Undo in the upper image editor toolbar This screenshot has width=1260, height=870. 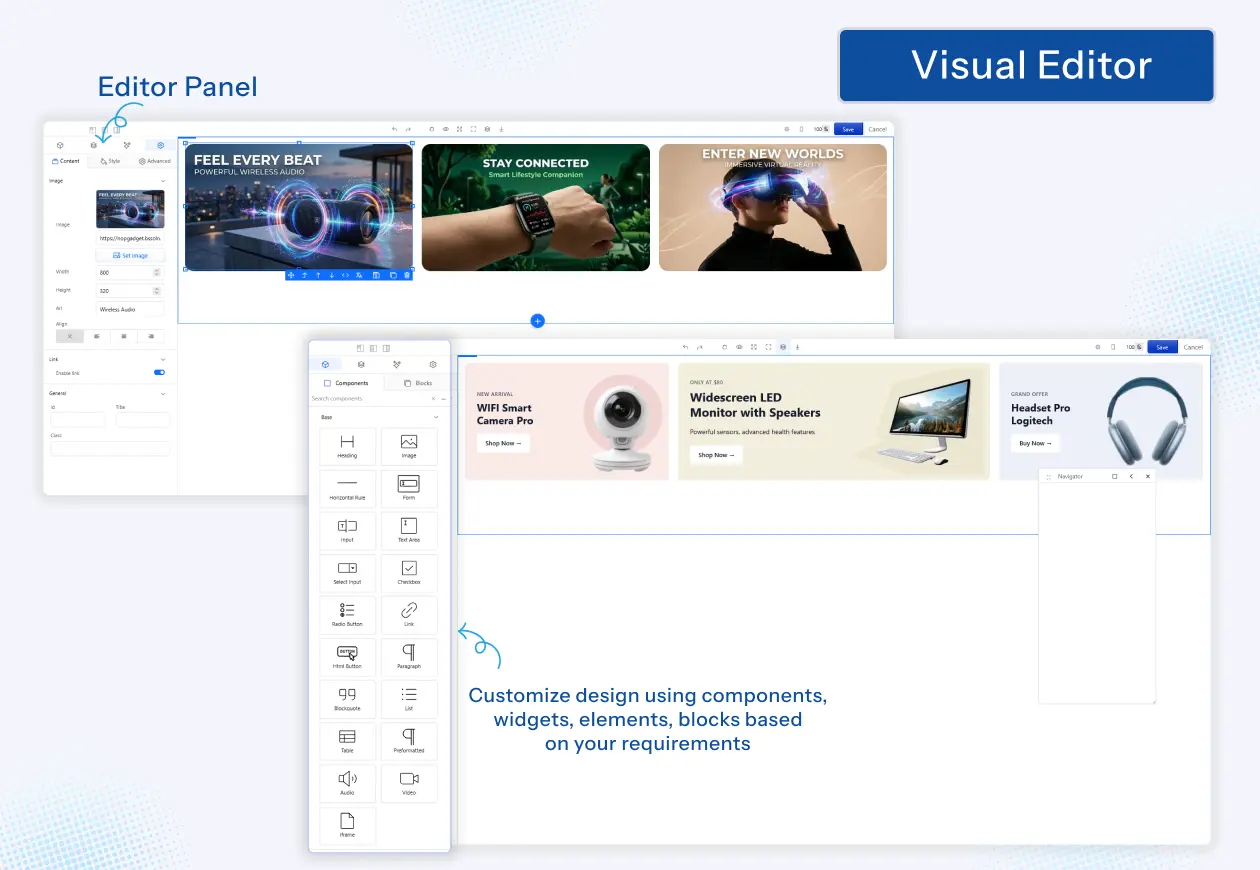(x=394, y=129)
